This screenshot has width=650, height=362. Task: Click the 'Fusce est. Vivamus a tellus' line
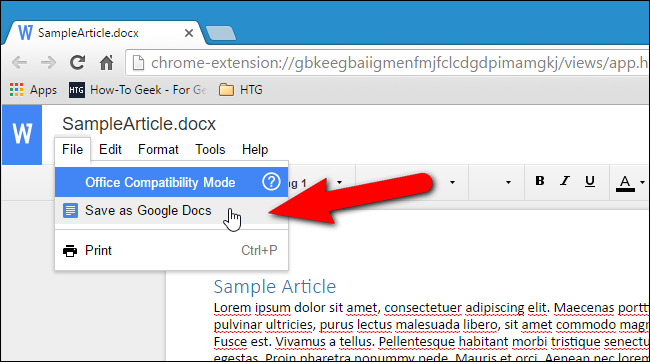click(x=431, y=342)
